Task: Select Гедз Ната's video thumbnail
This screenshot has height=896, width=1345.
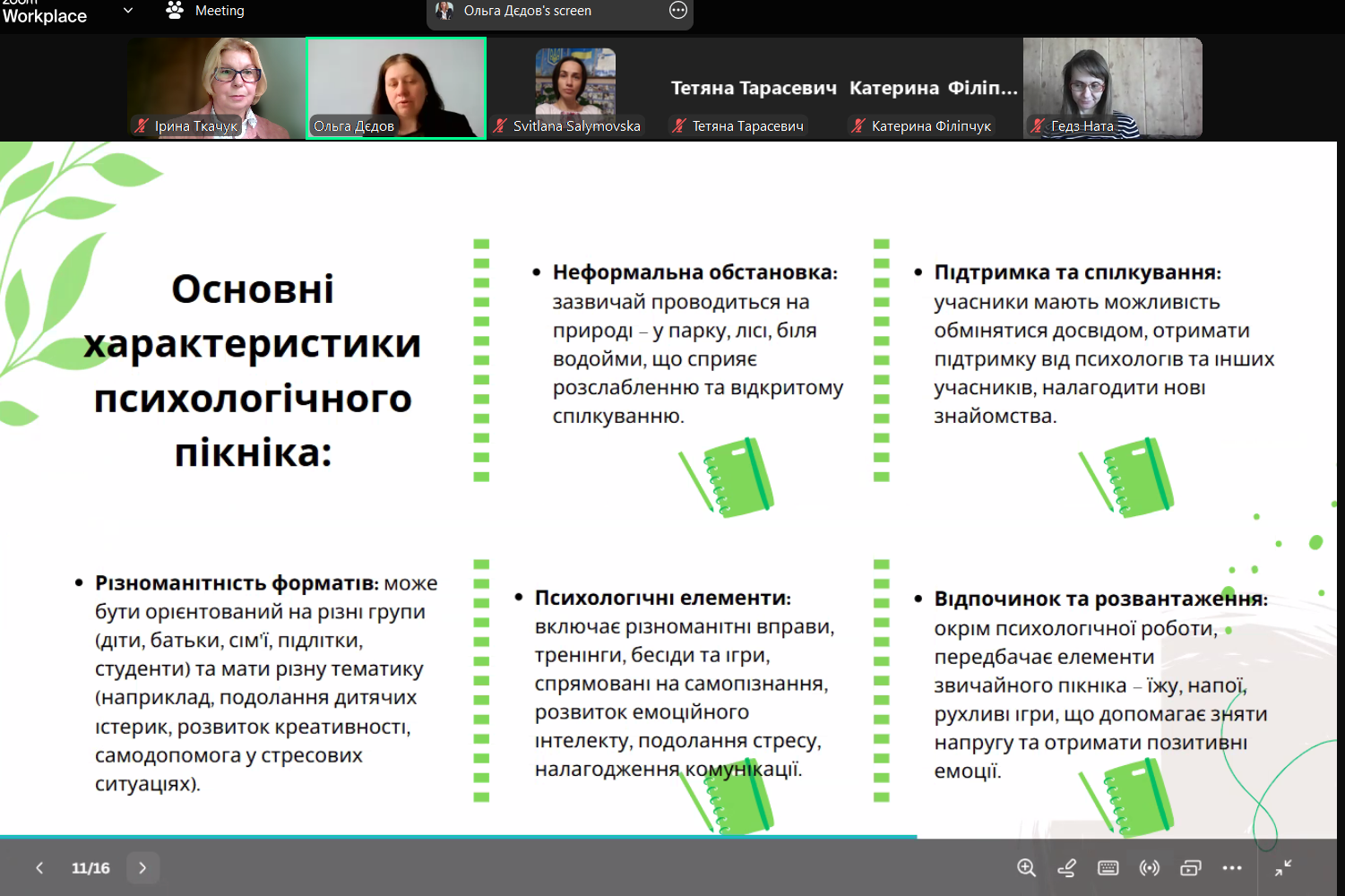Action: [x=1112, y=87]
